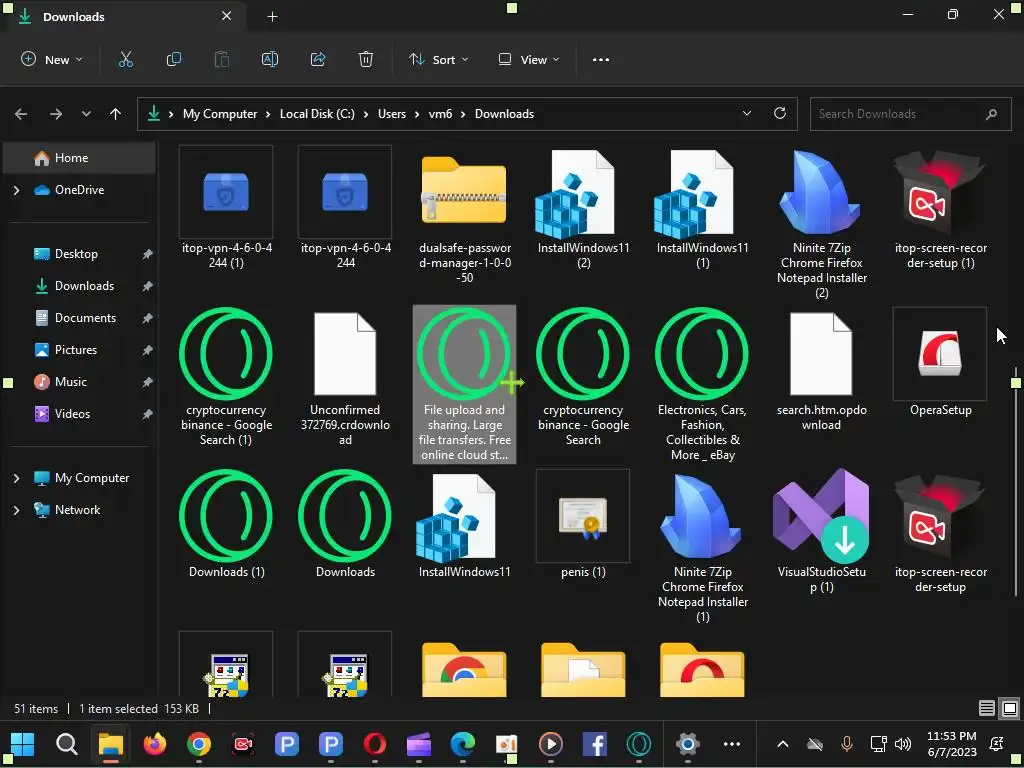The height and width of the screenshot is (768, 1024).
Task: Click the volume speaker tray icon
Action: point(903,744)
